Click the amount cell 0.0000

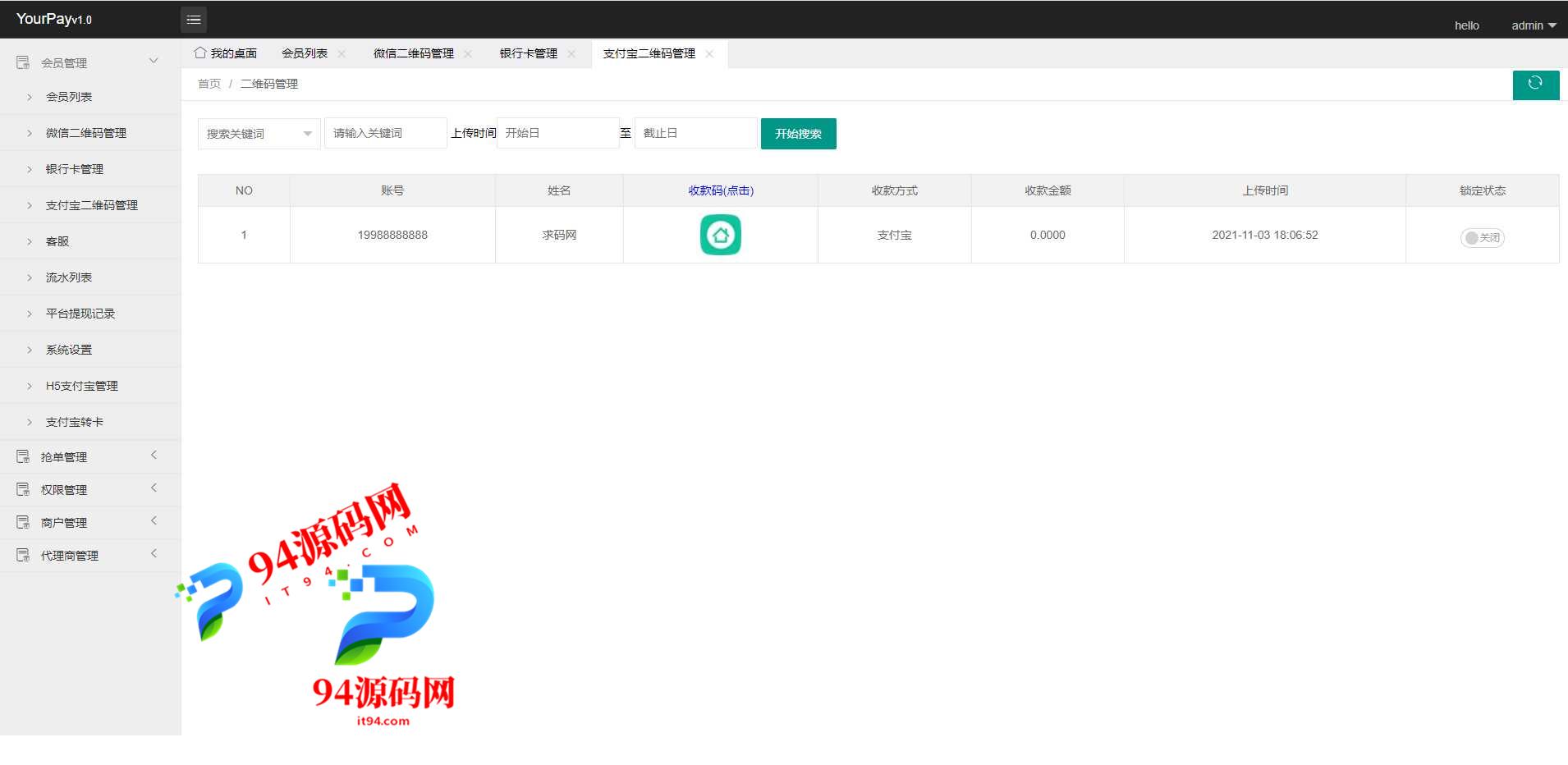(x=1048, y=235)
